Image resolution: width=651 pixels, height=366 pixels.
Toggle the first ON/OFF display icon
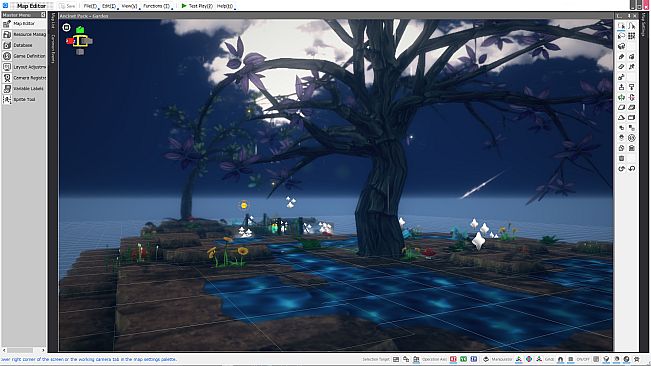(x=596, y=359)
